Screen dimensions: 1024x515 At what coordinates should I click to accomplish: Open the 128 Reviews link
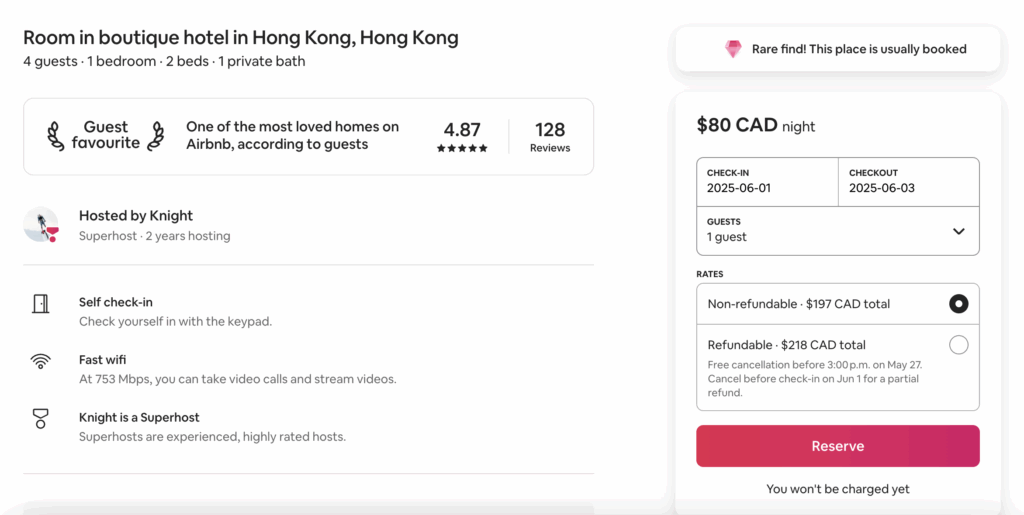click(550, 137)
